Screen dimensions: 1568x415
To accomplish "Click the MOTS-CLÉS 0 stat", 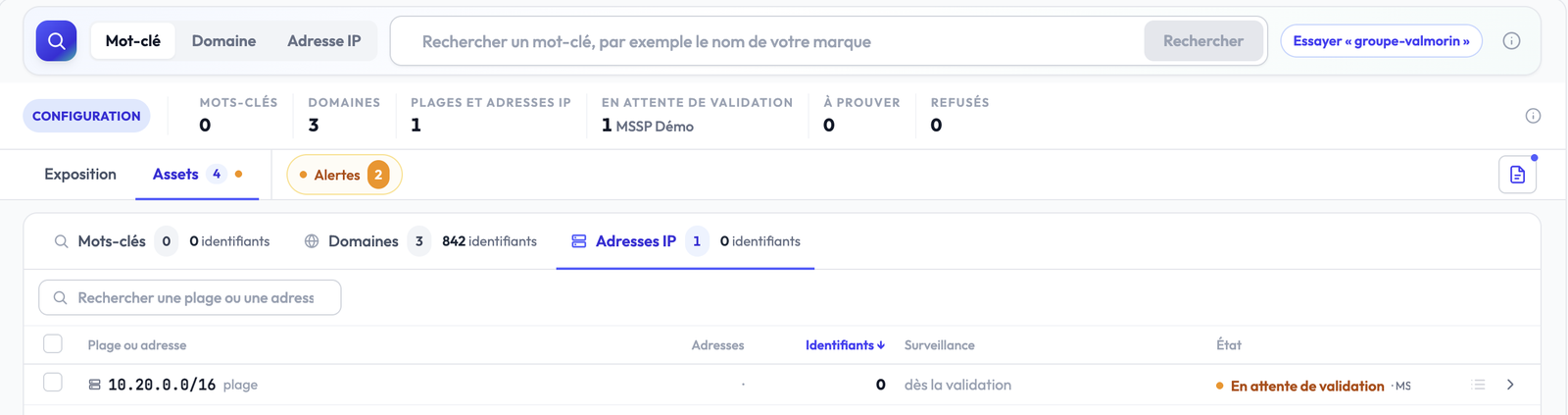I will tap(238, 115).
